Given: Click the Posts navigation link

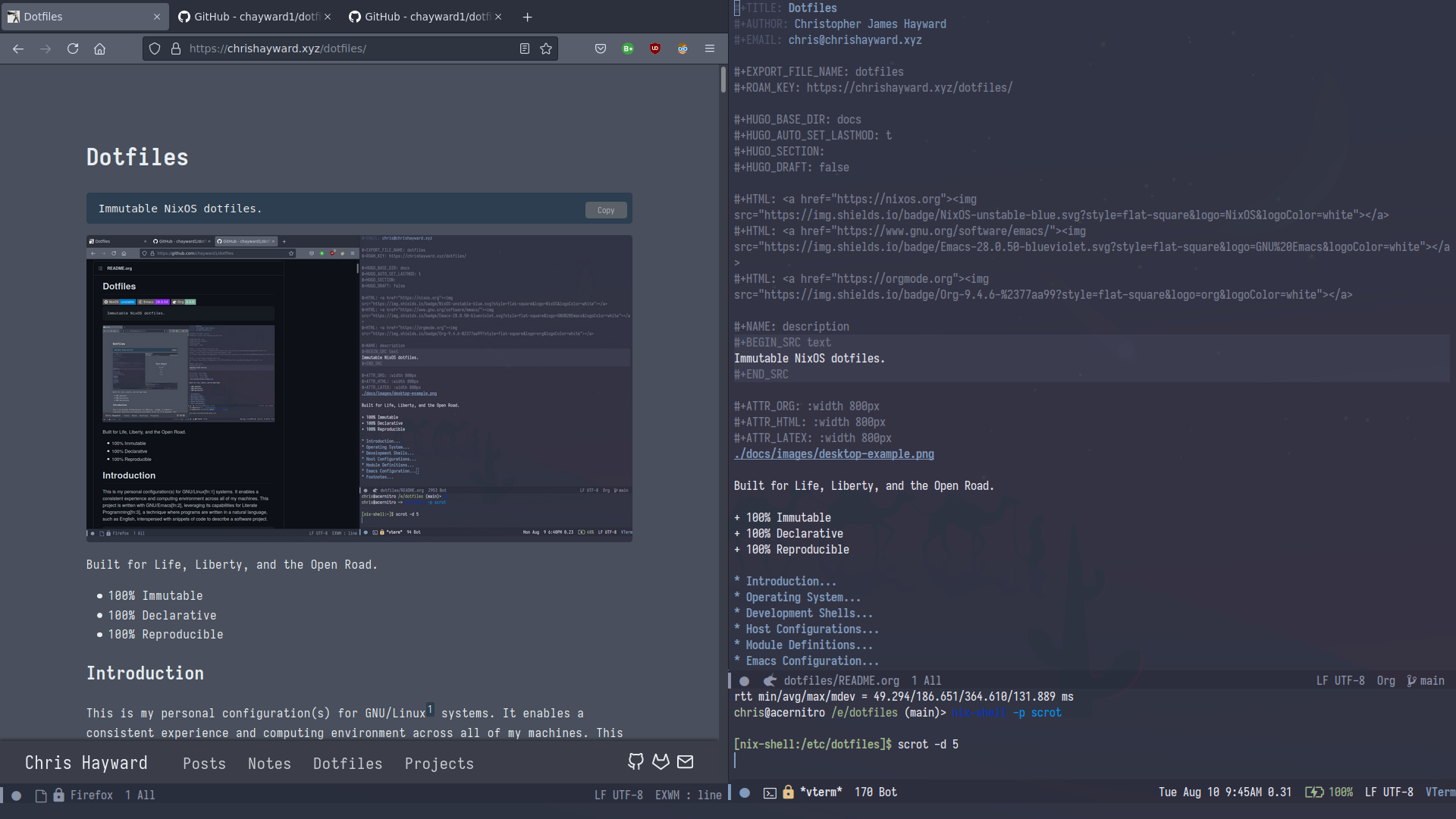Looking at the screenshot, I should tap(204, 763).
